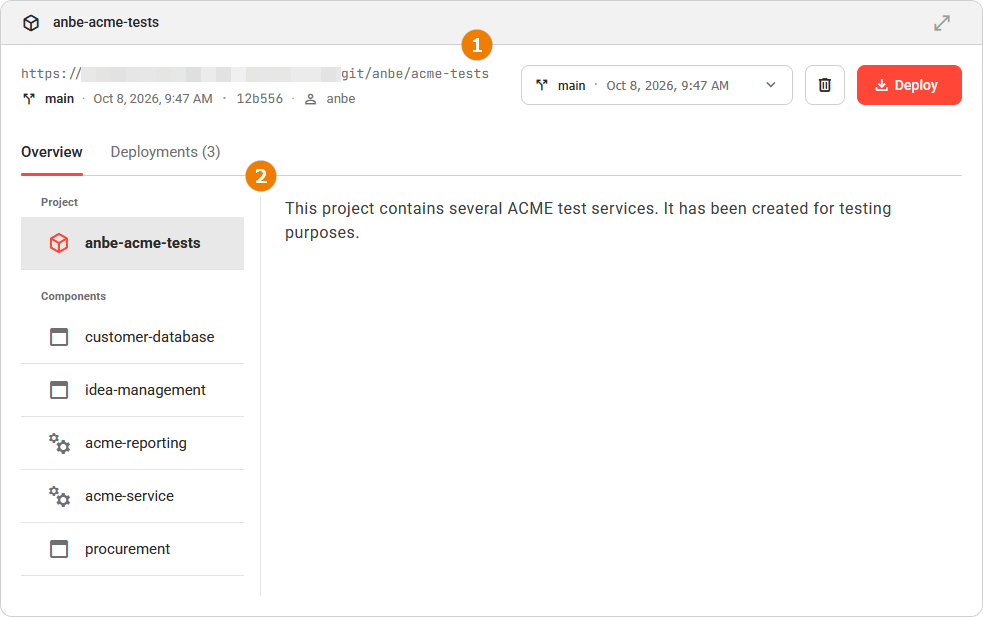Click the gears icon for acme-service
The width and height of the screenshot is (983, 617).
click(x=60, y=496)
